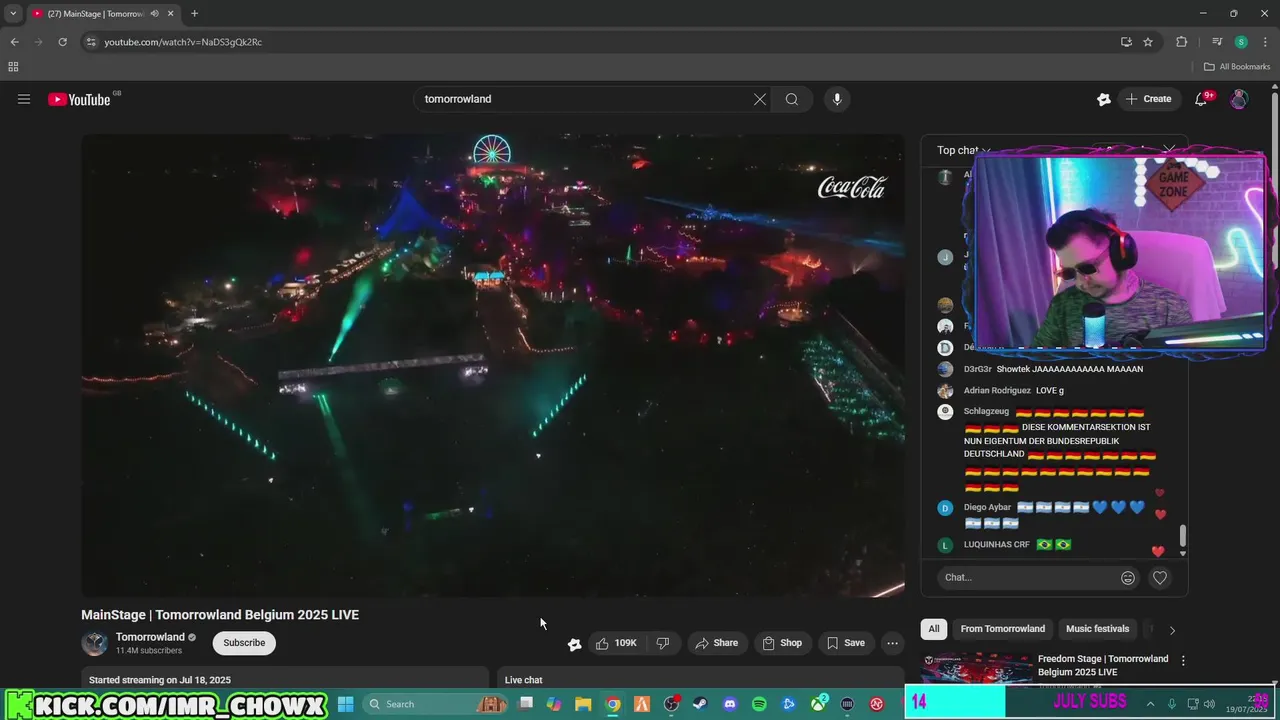Screen dimensions: 1280x720
Task: Bookmark this page with the star
Action: pos(1148,42)
